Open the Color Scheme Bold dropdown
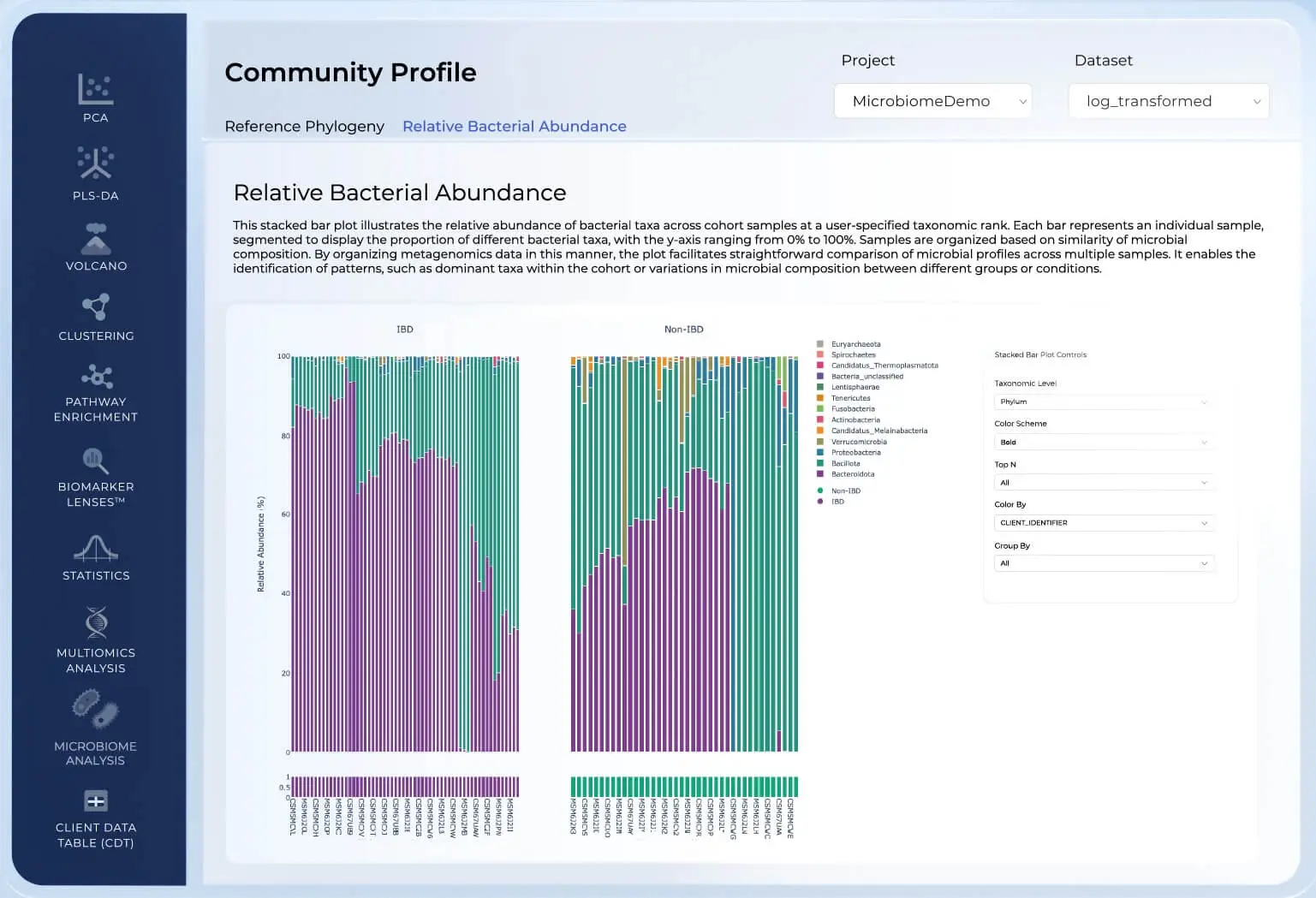Image resolution: width=1316 pixels, height=898 pixels. click(1104, 443)
